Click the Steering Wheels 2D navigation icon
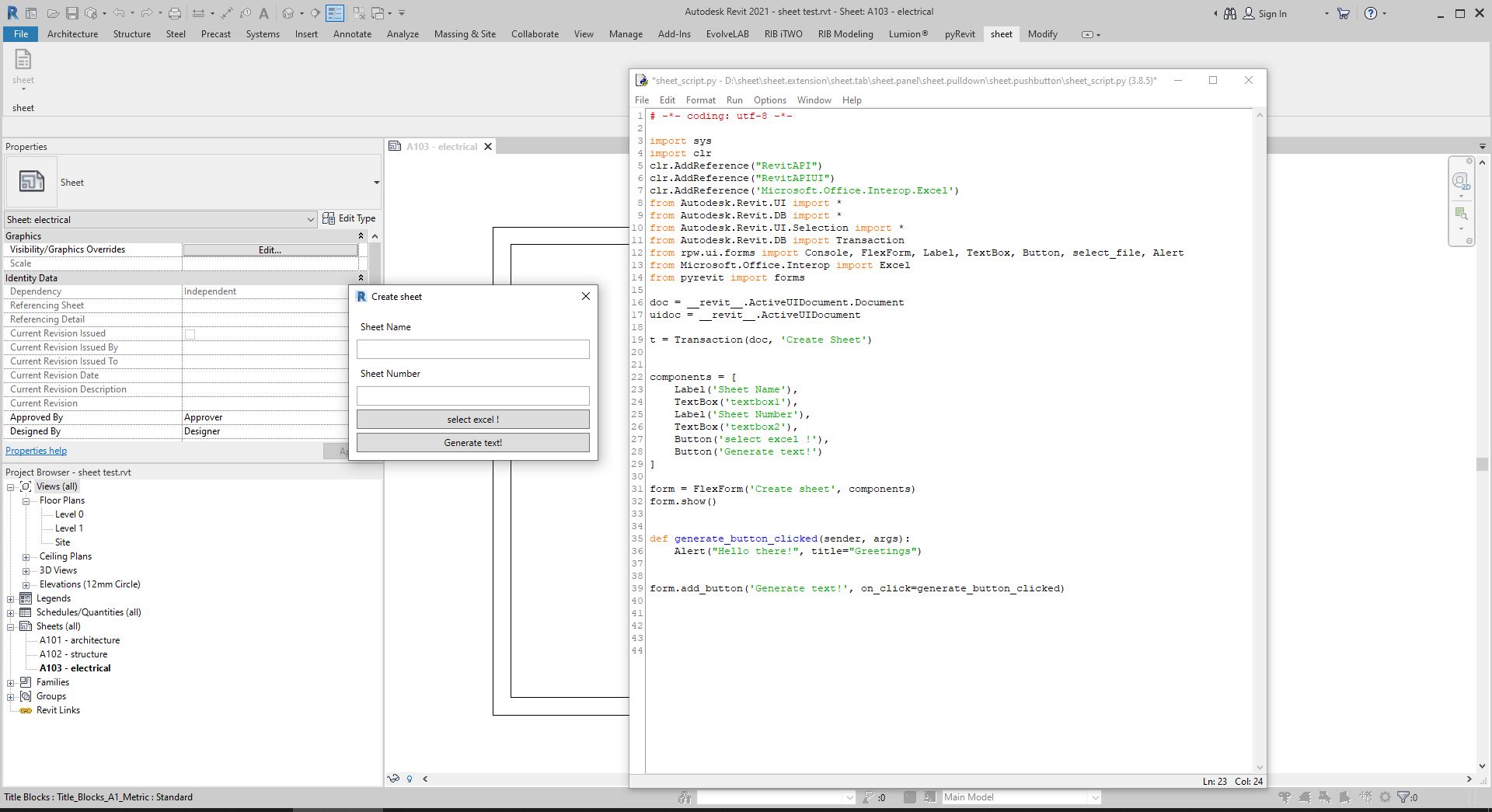This screenshot has width=1492, height=812. click(x=1461, y=181)
